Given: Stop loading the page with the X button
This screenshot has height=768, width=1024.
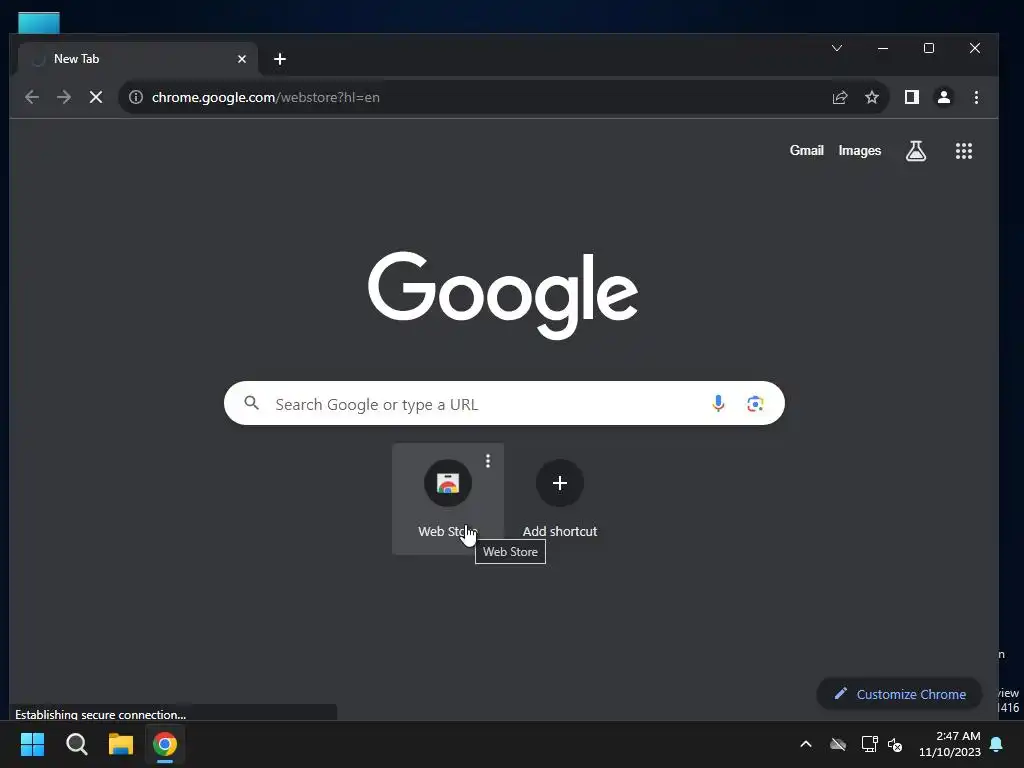Looking at the screenshot, I should (96, 97).
